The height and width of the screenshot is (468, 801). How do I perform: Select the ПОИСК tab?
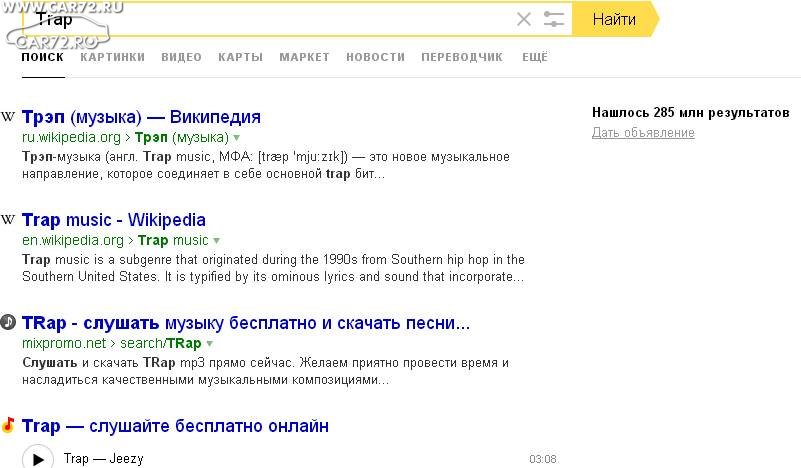tap(43, 57)
